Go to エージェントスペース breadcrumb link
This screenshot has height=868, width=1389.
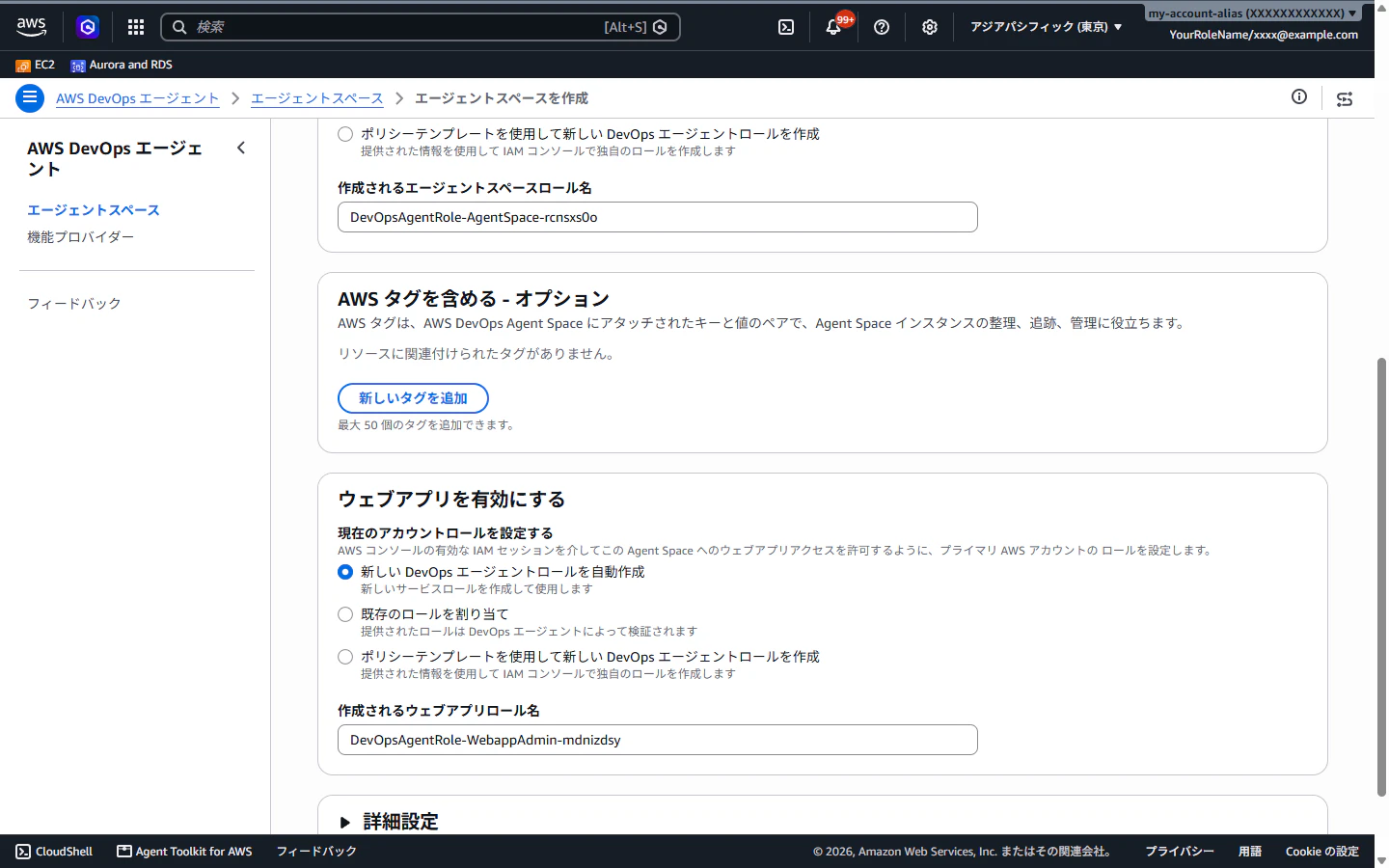point(316,98)
